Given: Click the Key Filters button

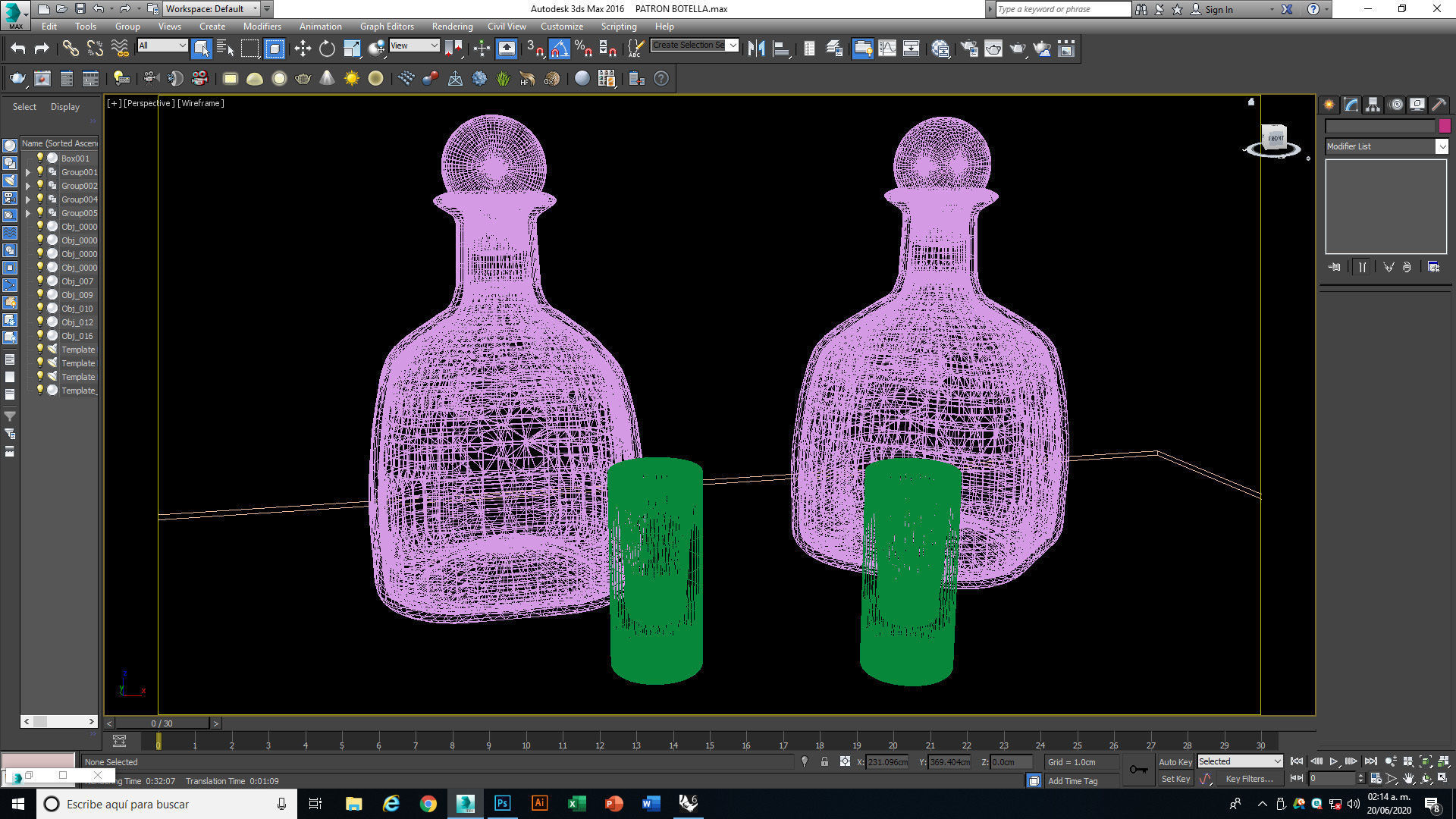Looking at the screenshot, I should (x=1249, y=779).
